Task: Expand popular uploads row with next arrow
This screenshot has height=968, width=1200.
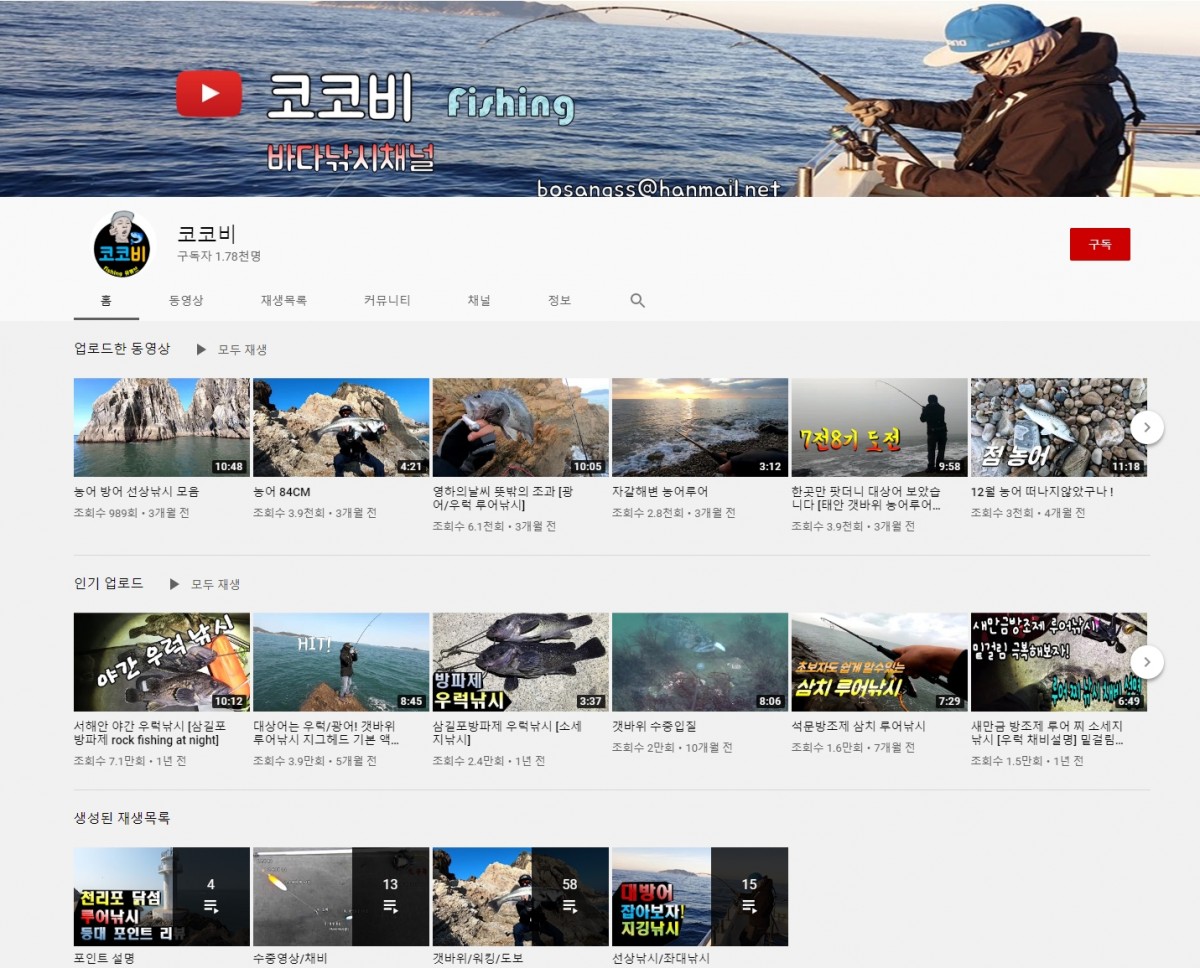Action: [1147, 662]
